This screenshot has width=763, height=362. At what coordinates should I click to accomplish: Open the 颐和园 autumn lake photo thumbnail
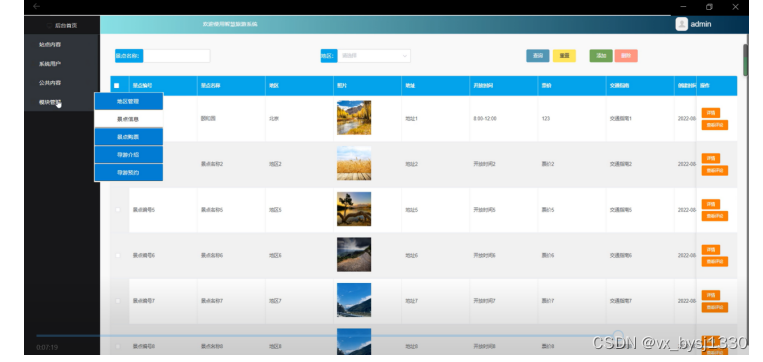[x=354, y=118]
